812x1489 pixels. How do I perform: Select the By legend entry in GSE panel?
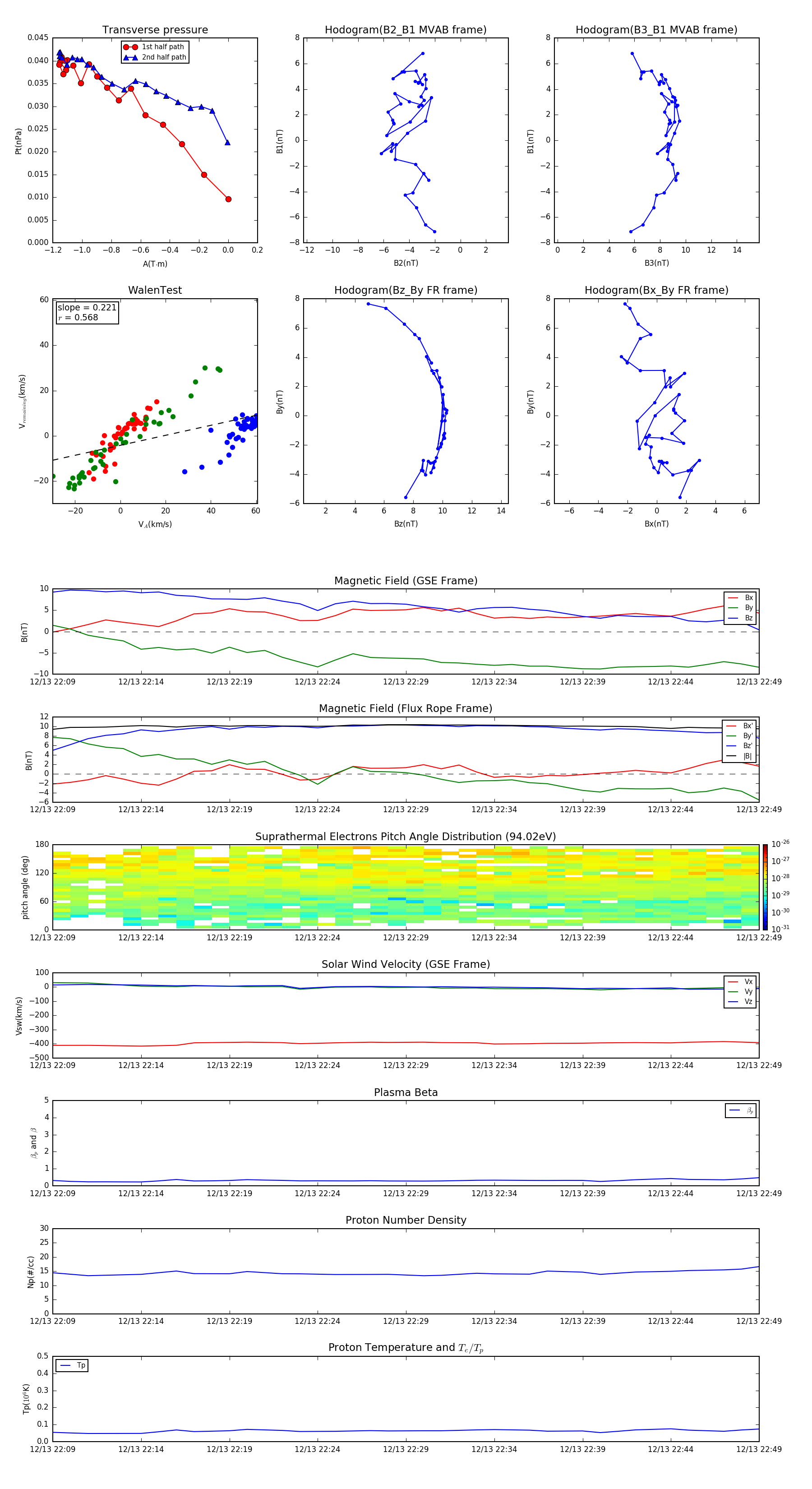(x=740, y=607)
